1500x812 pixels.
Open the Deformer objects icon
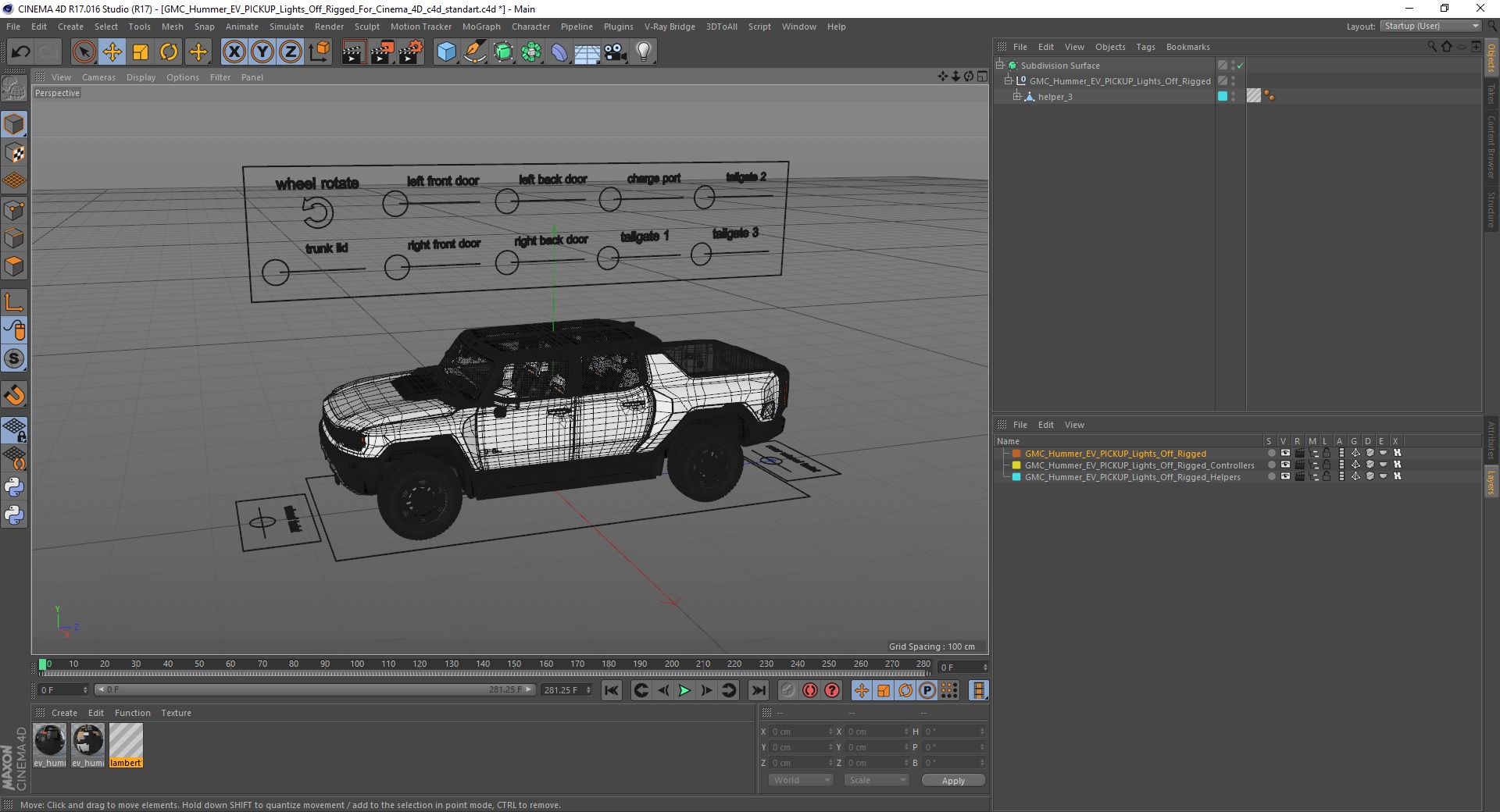(559, 52)
